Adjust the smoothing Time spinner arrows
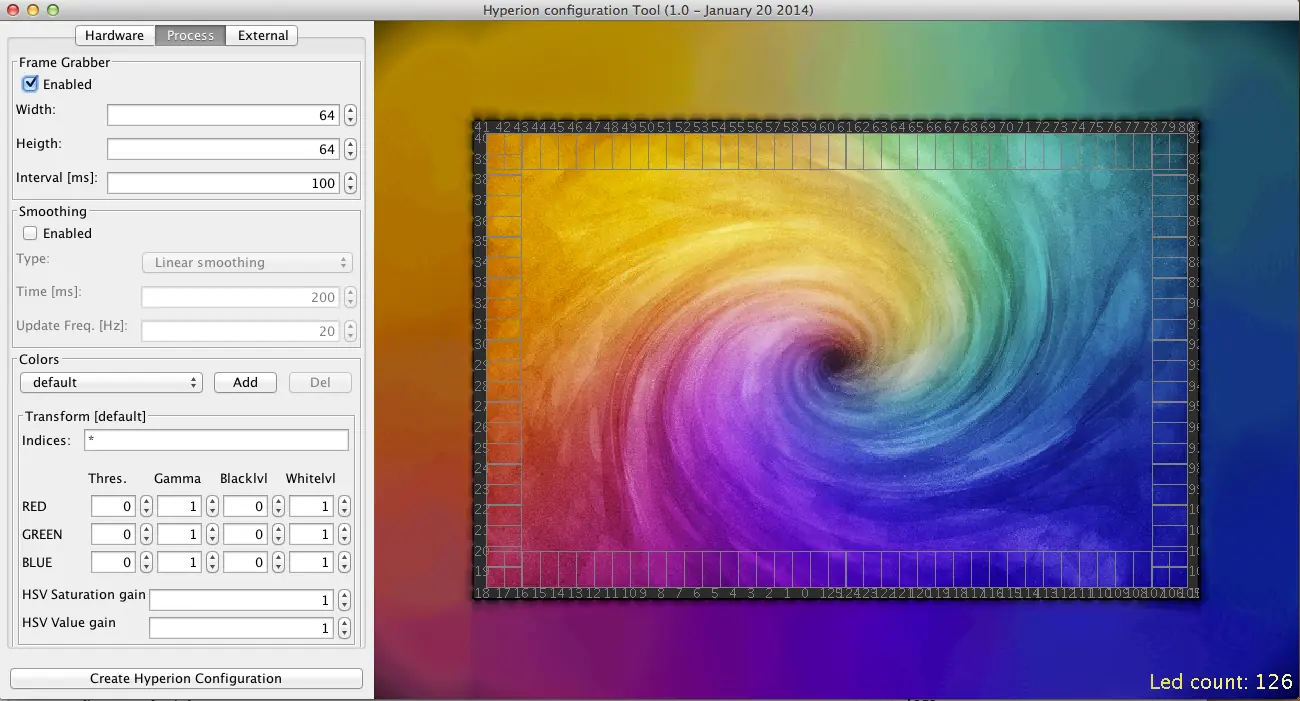The height and width of the screenshot is (701, 1300). tap(350, 297)
